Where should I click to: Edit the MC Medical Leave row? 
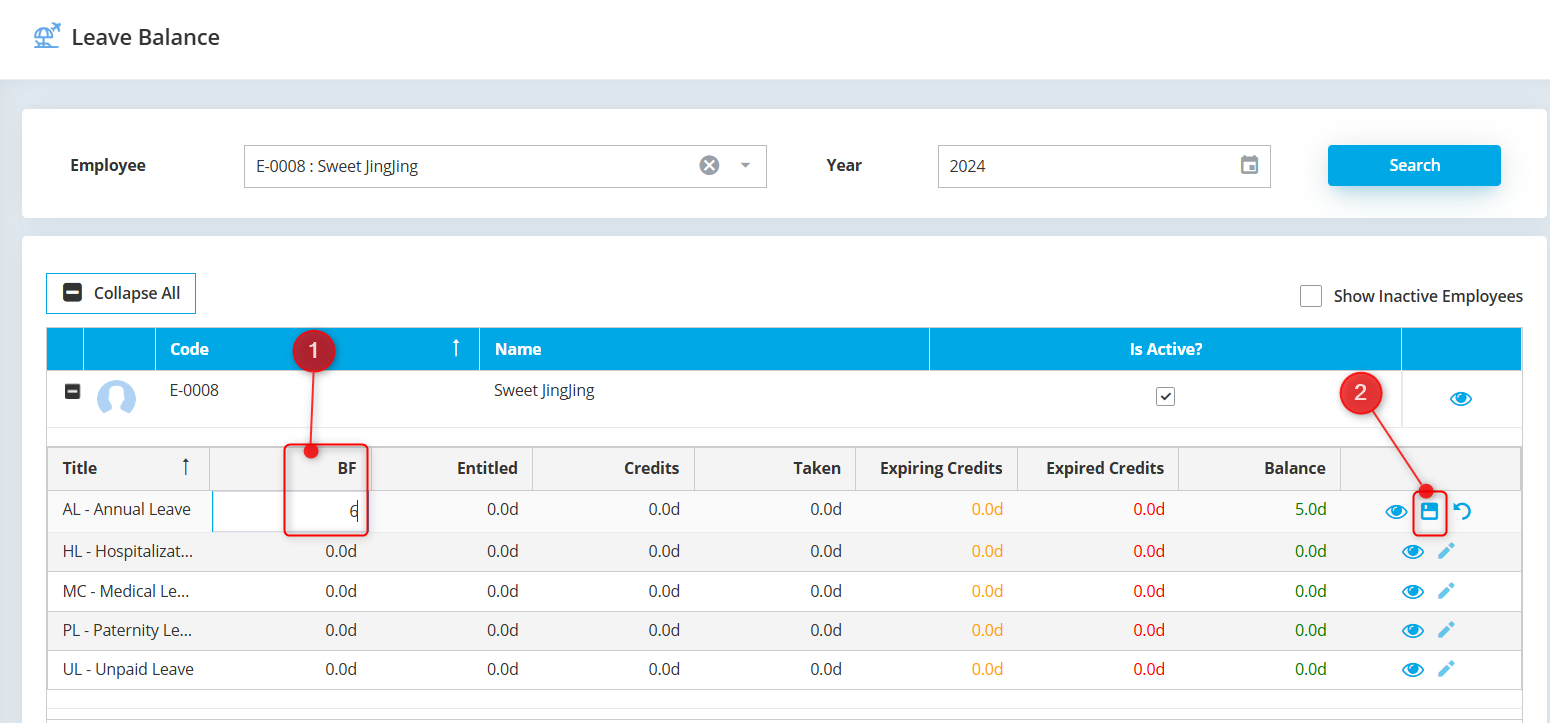point(1446,590)
